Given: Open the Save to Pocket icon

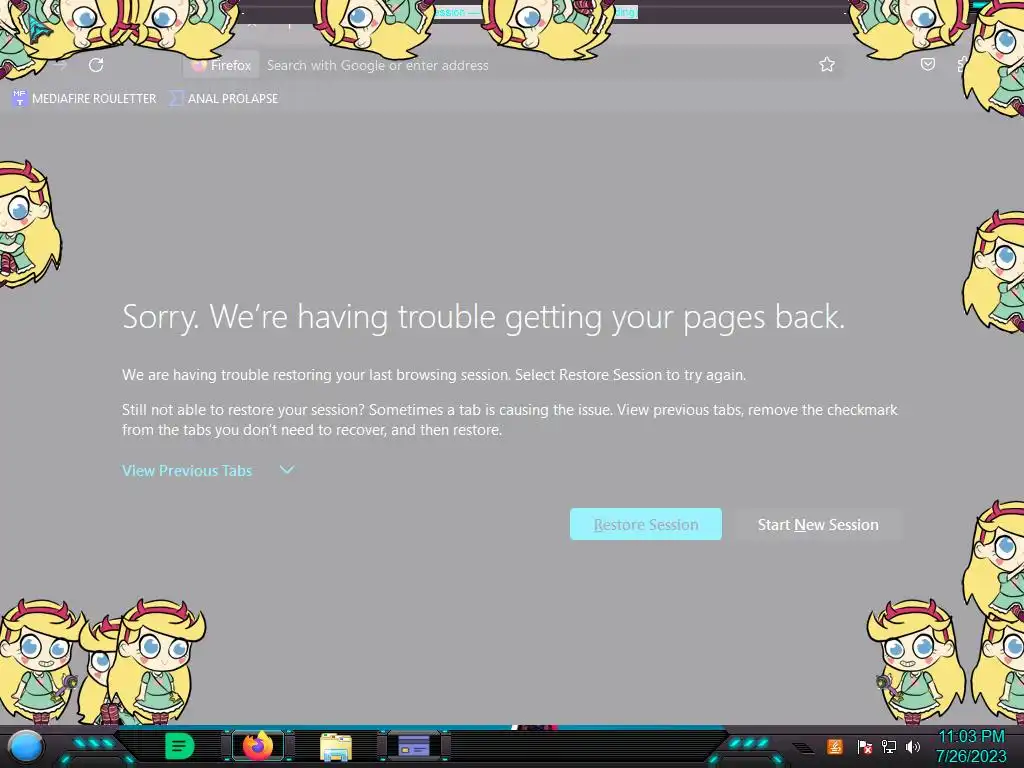Looking at the screenshot, I should 927,64.
